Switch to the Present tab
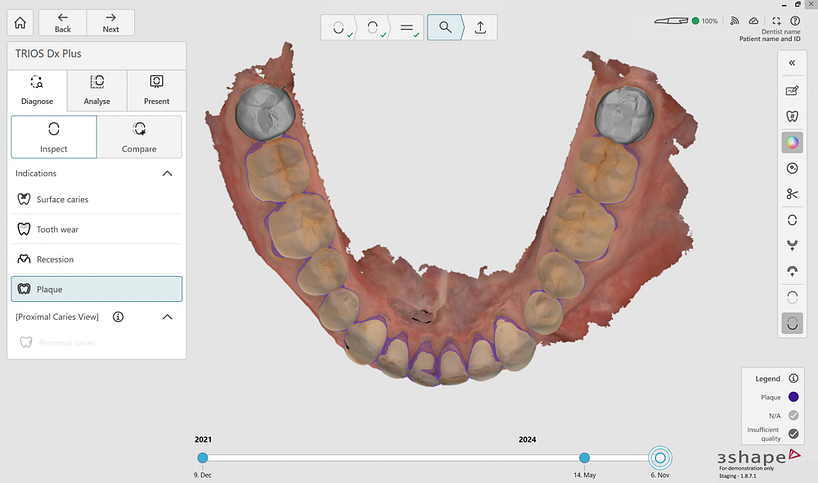This screenshot has width=818, height=483. point(156,90)
